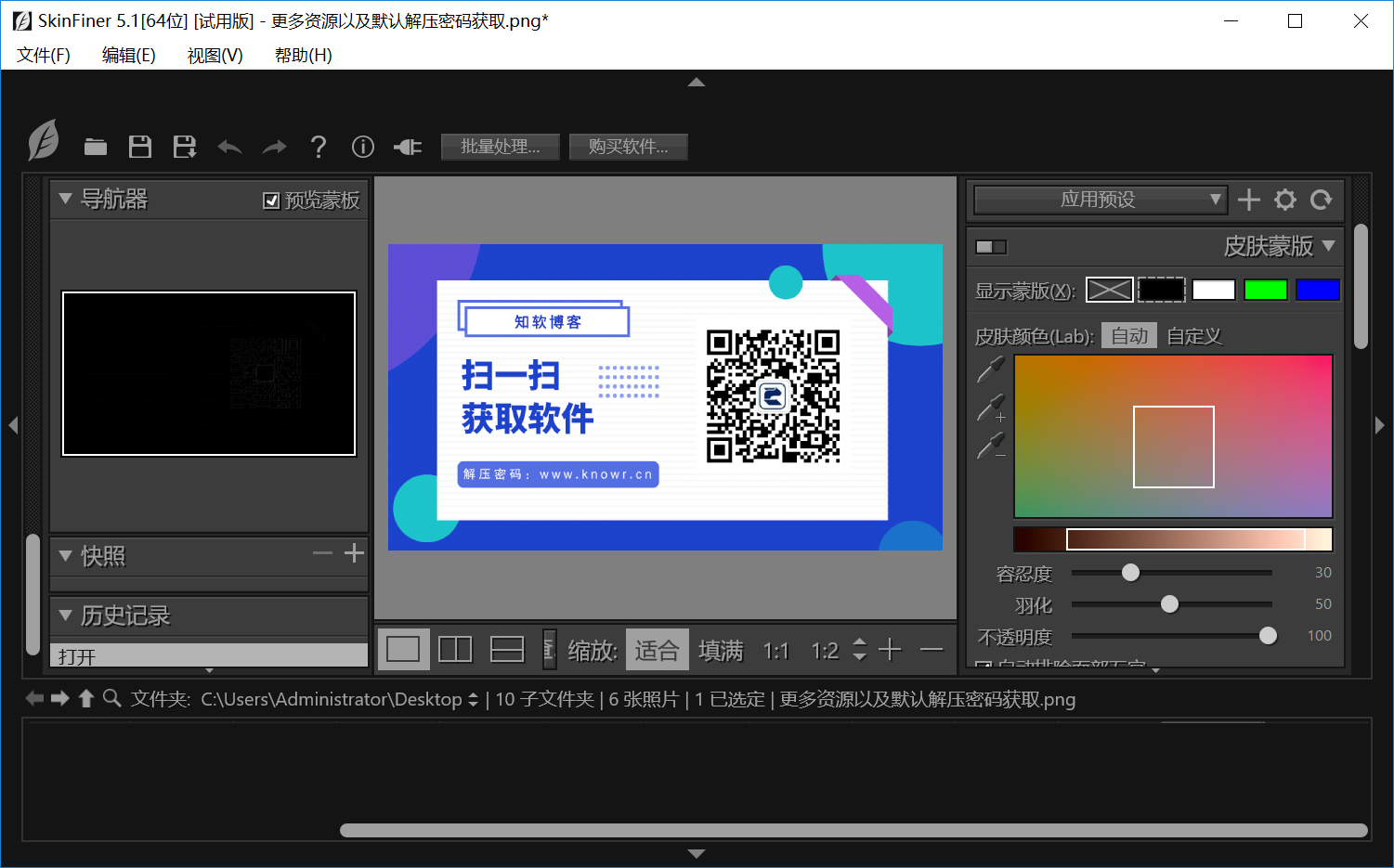Select the 打开 history entry
This screenshot has width=1394, height=868.
209,655
